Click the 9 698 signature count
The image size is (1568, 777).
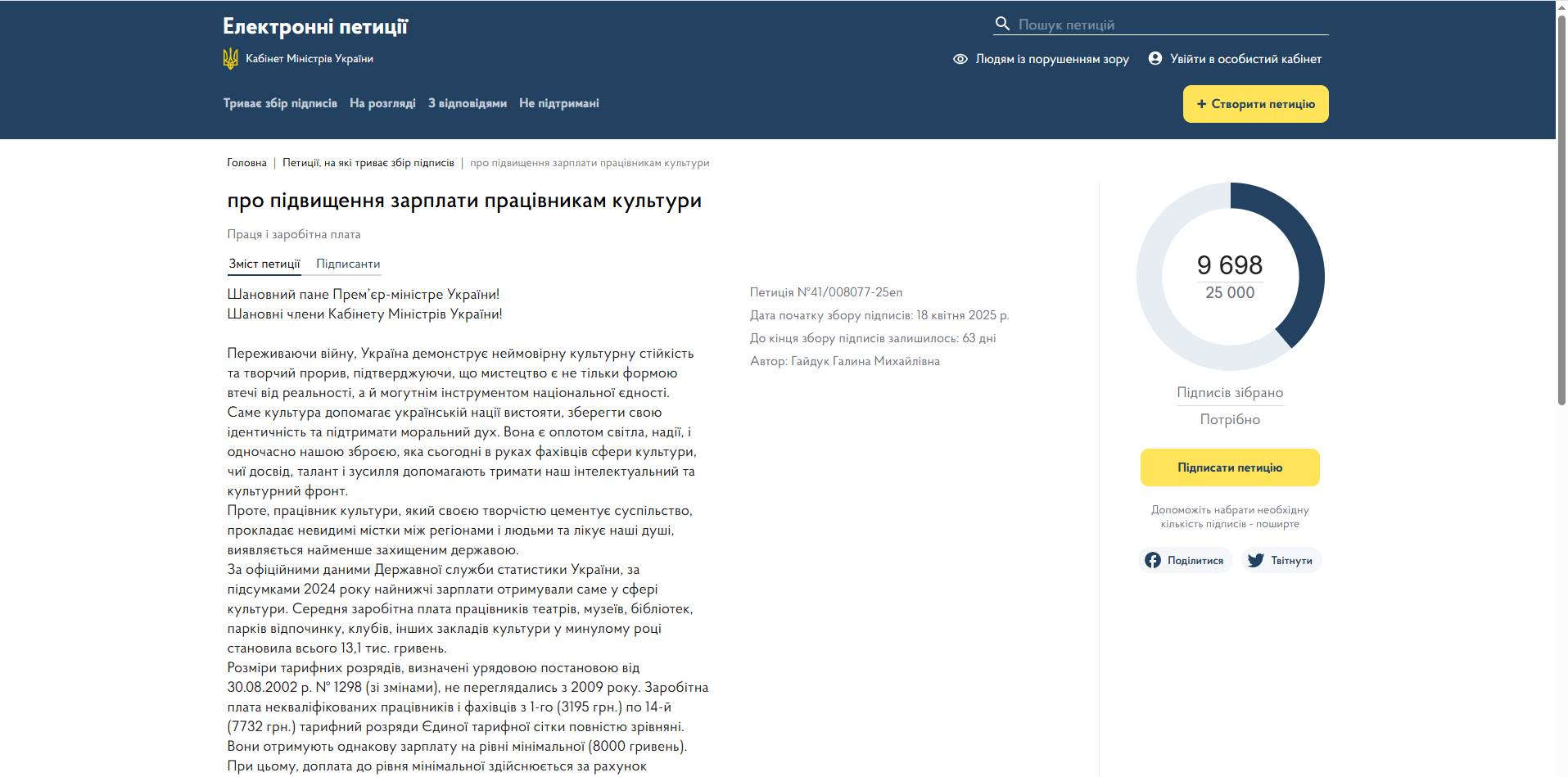pyautogui.click(x=1230, y=265)
